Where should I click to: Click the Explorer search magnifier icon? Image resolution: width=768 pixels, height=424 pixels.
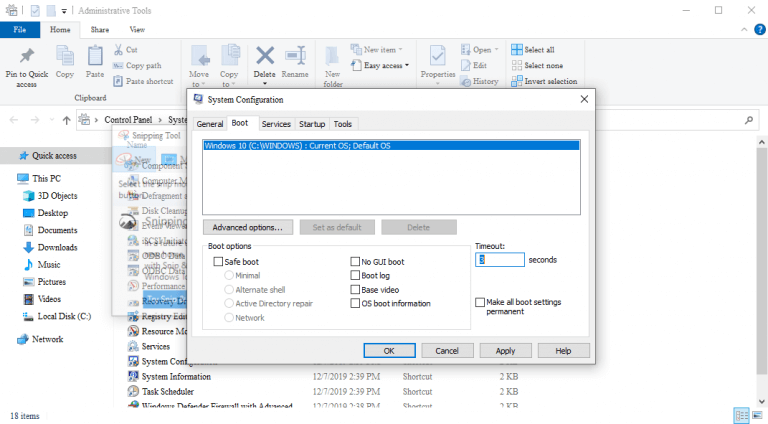click(x=749, y=119)
